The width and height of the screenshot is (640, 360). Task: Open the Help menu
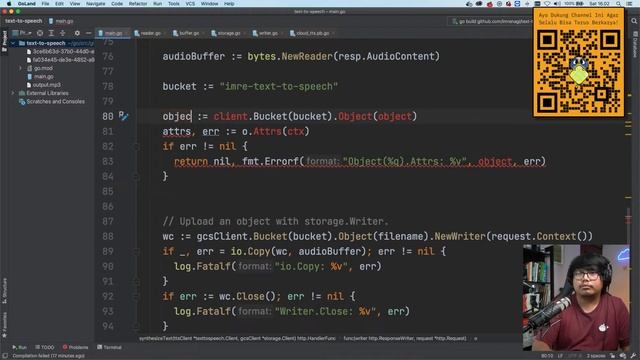229,4
